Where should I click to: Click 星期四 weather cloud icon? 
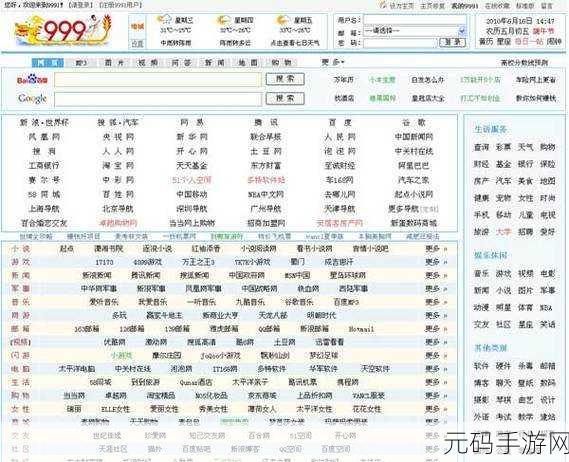(x=223, y=20)
